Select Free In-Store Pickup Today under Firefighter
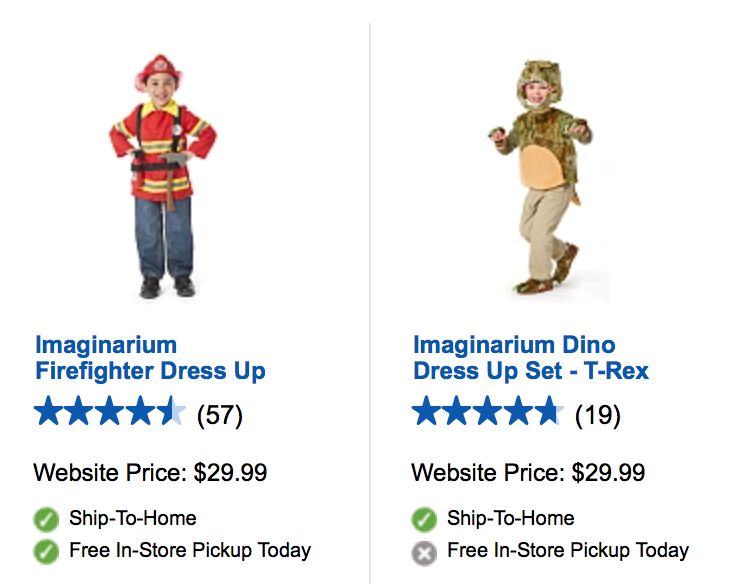 click(x=190, y=550)
